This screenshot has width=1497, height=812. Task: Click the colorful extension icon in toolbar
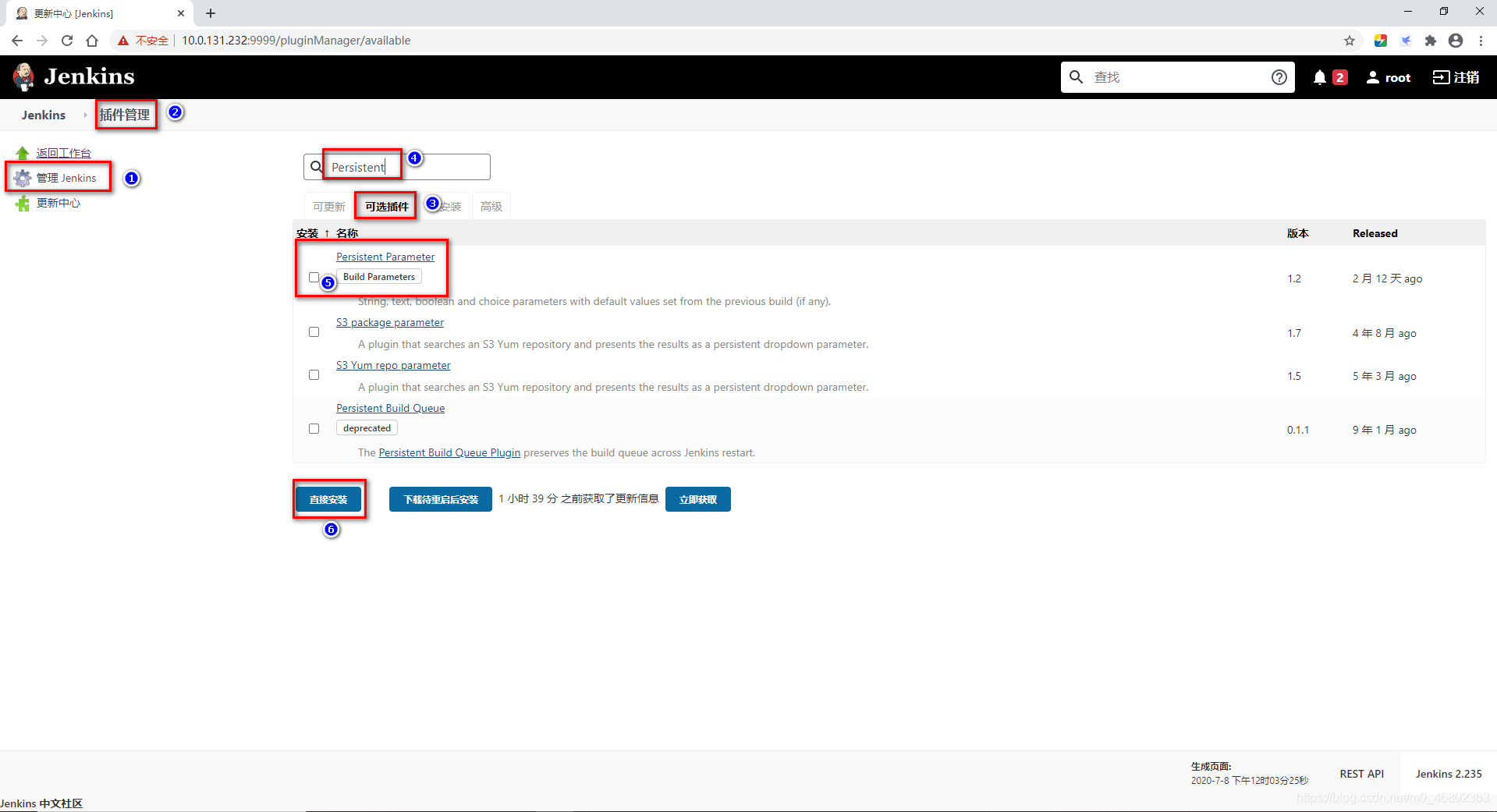coord(1381,41)
